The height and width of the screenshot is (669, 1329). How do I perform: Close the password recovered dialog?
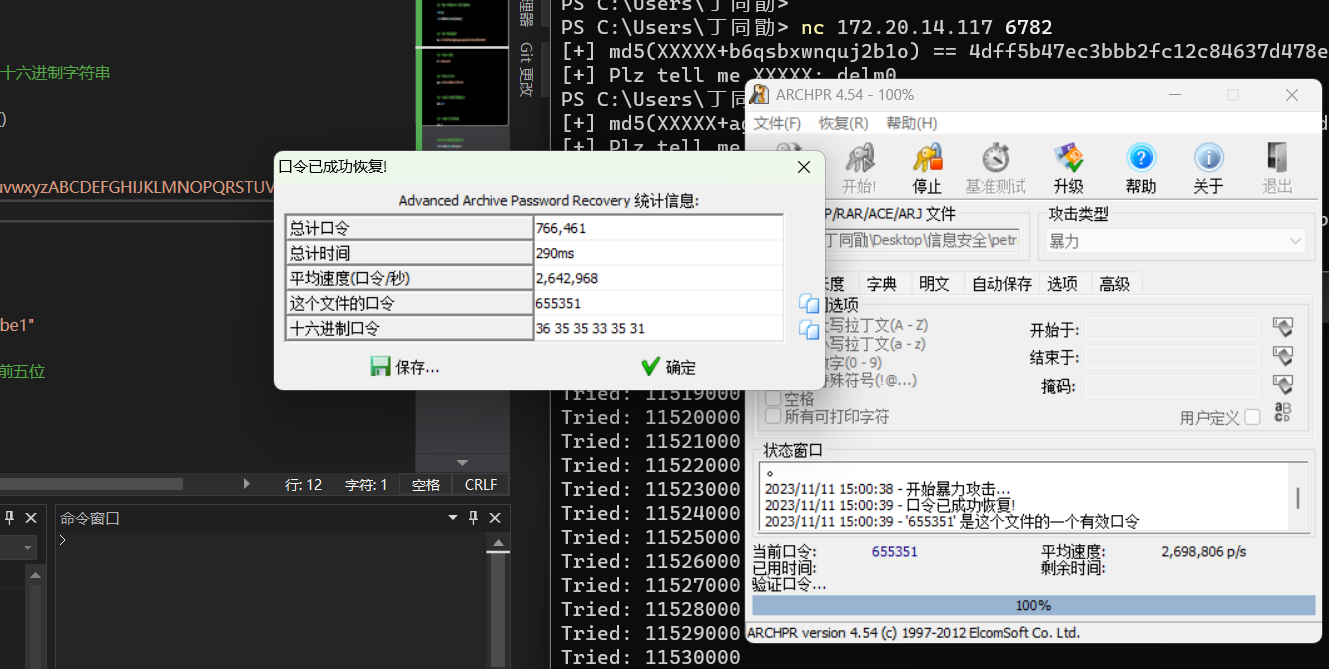(803, 167)
